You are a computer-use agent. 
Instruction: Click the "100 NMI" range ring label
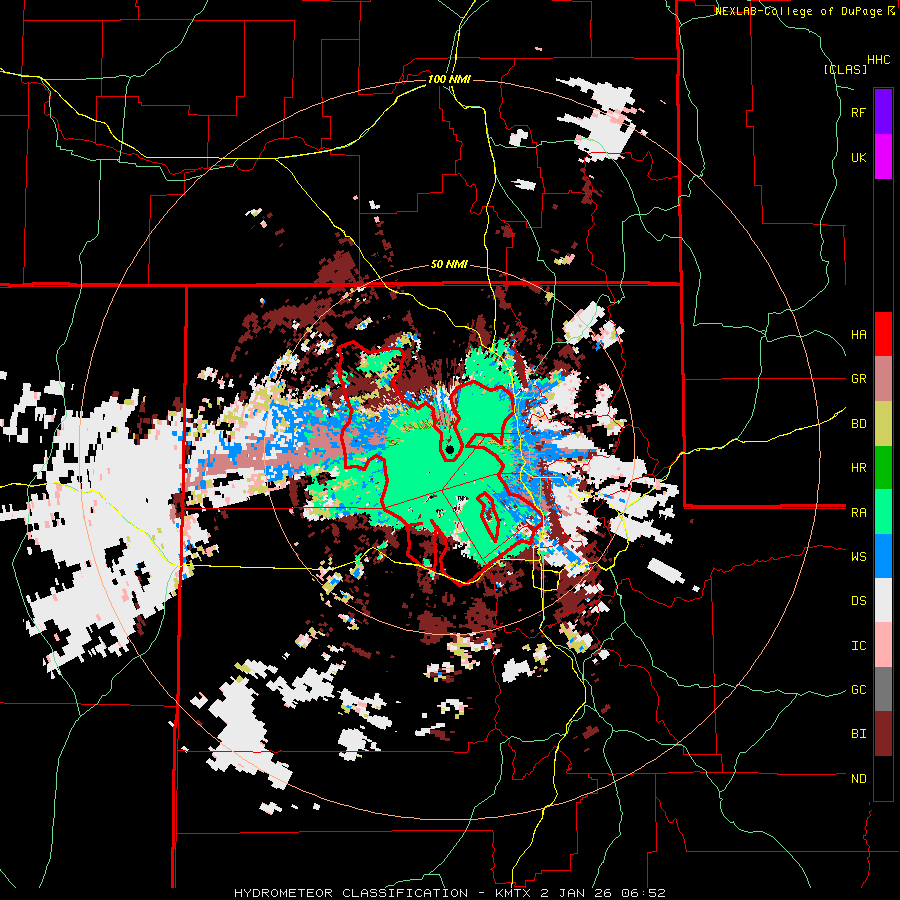(x=449, y=79)
